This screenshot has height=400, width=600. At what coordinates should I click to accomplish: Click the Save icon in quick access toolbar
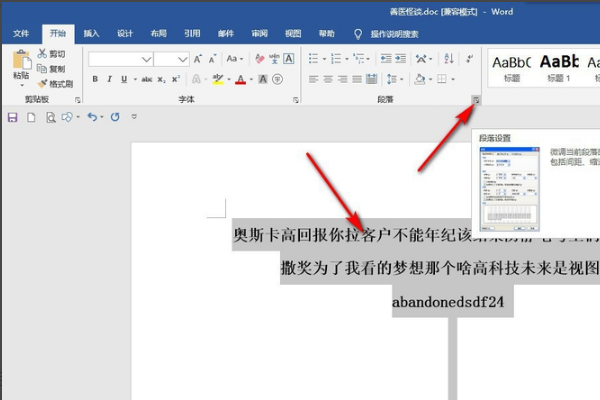click(13, 117)
